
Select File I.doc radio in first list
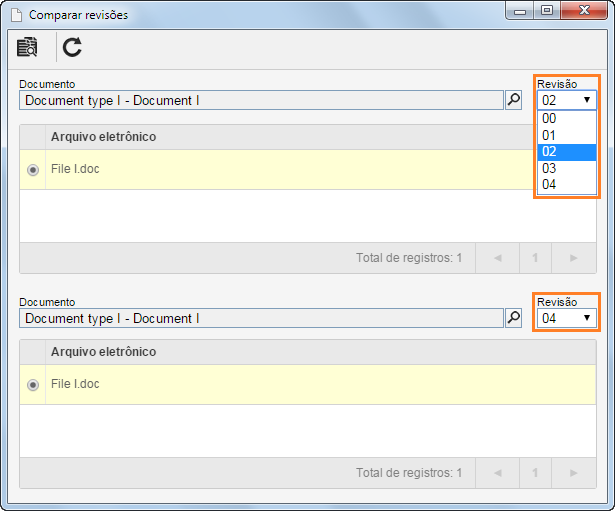tap(33, 170)
